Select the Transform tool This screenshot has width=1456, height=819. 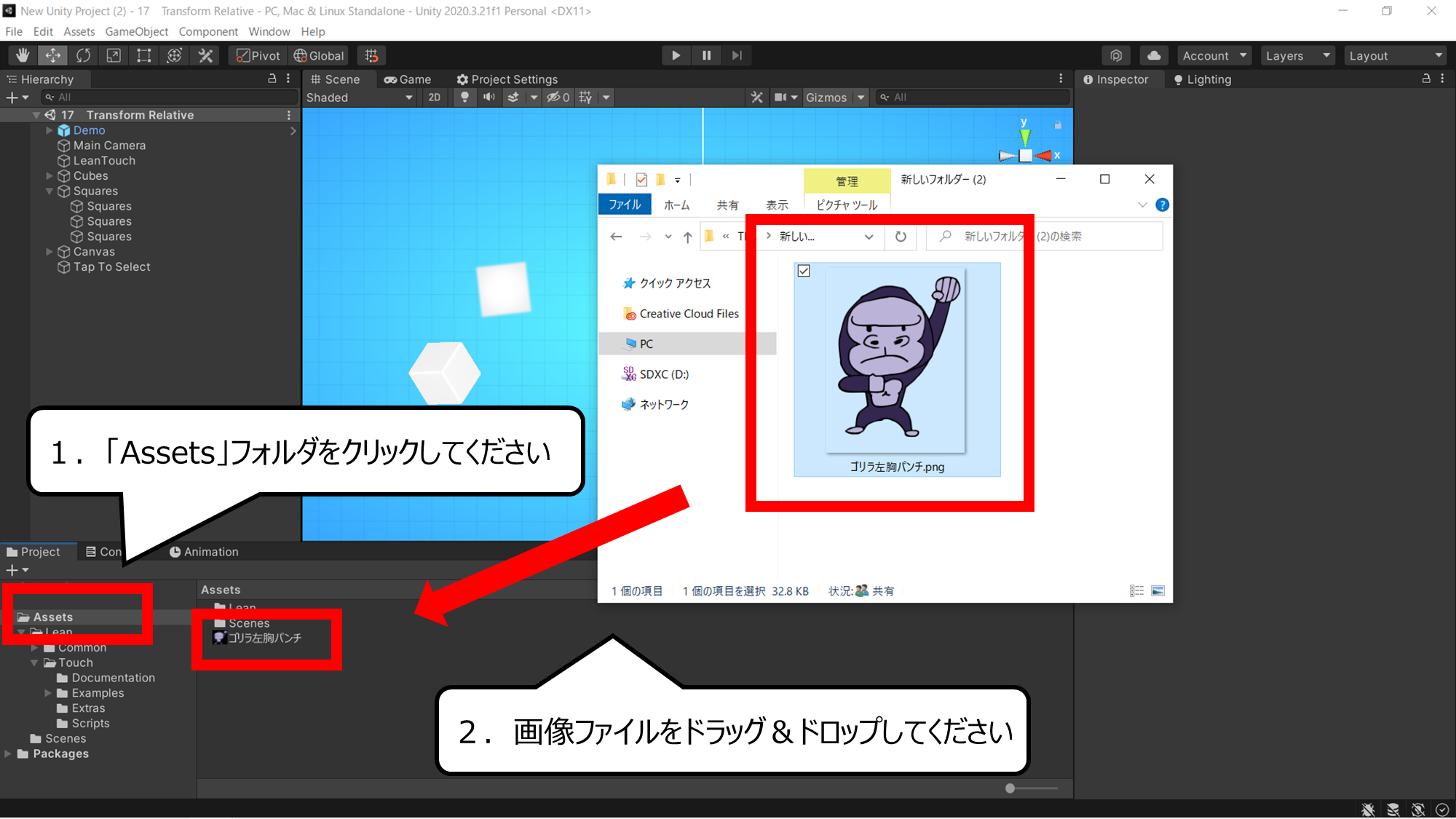pos(175,55)
